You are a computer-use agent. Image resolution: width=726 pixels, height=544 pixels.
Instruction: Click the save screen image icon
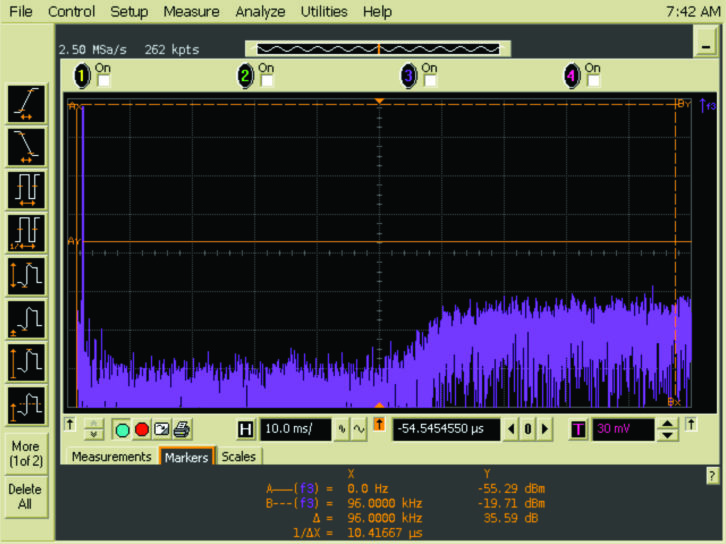tap(162, 430)
